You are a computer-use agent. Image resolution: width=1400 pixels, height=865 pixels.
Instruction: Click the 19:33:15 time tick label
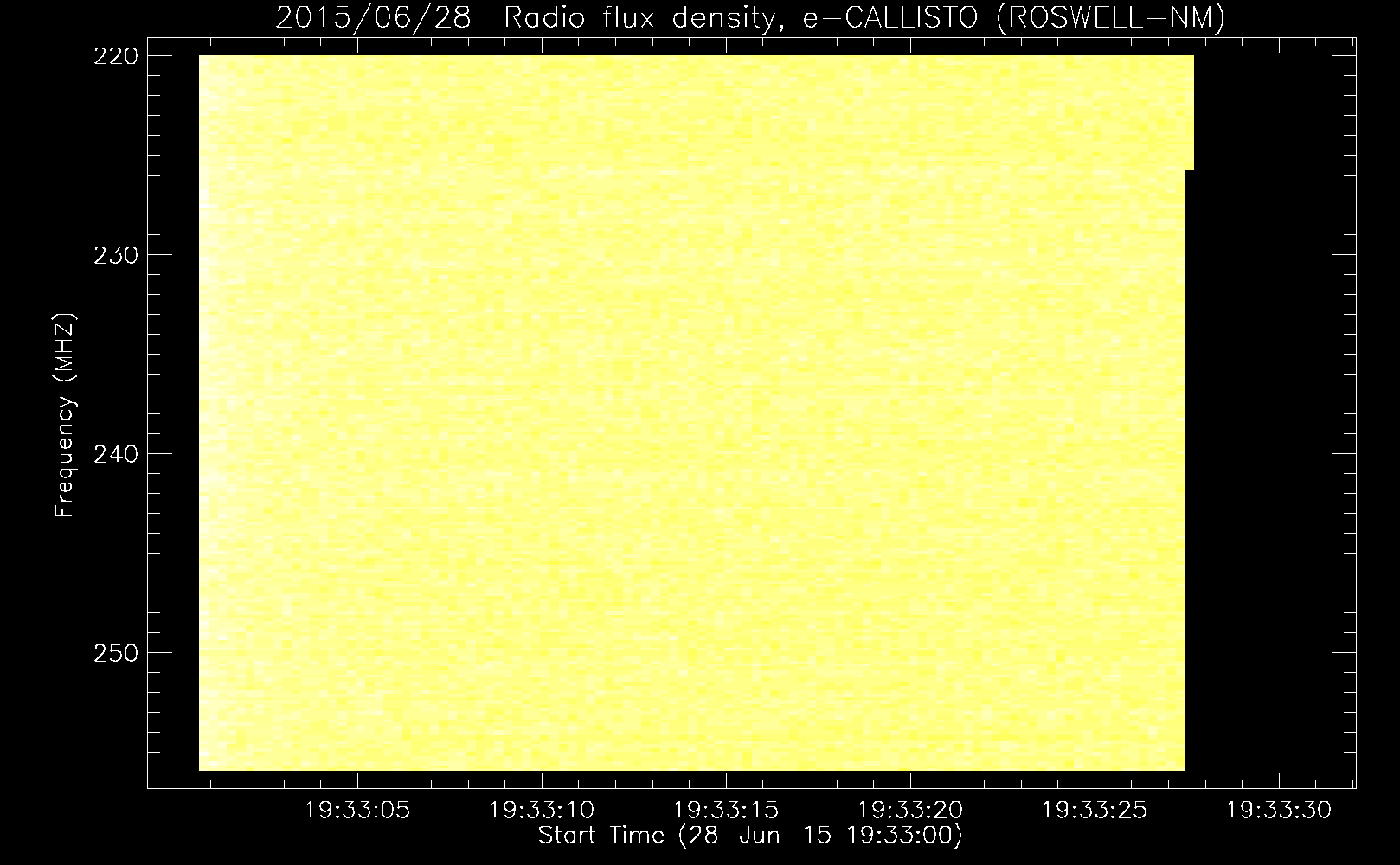(726, 811)
